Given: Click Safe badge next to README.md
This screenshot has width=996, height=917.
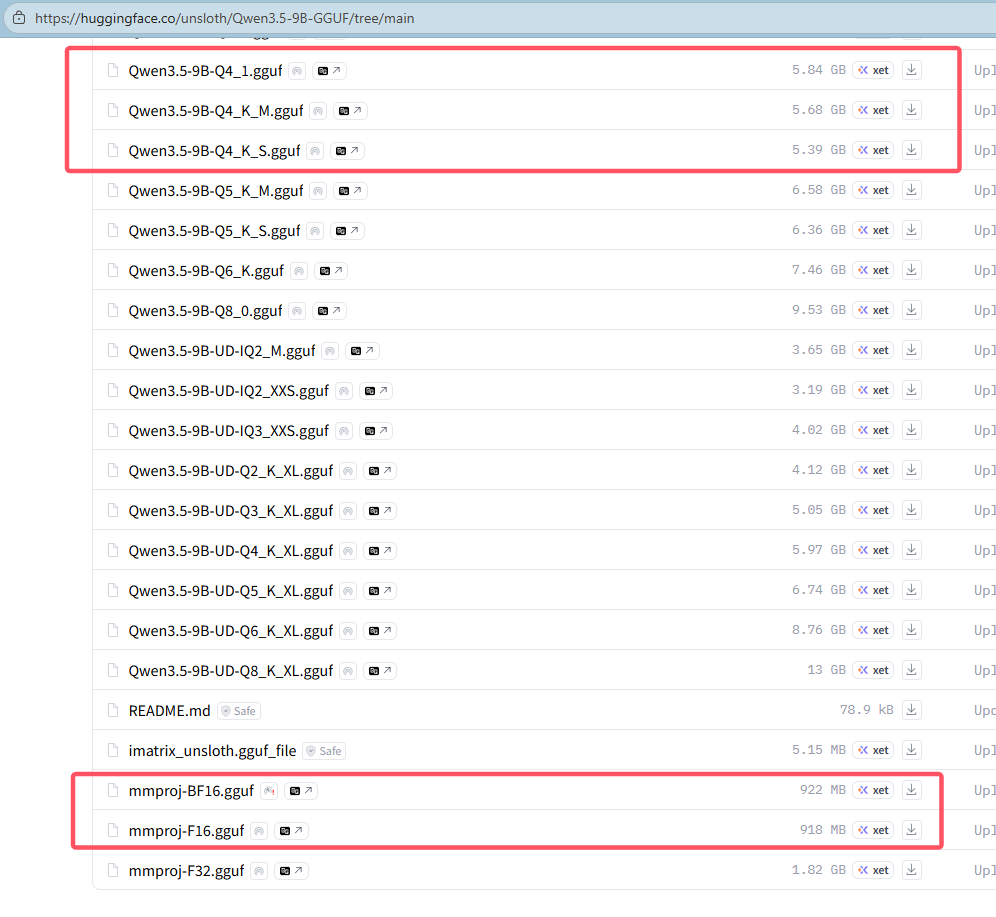Looking at the screenshot, I should point(239,711).
